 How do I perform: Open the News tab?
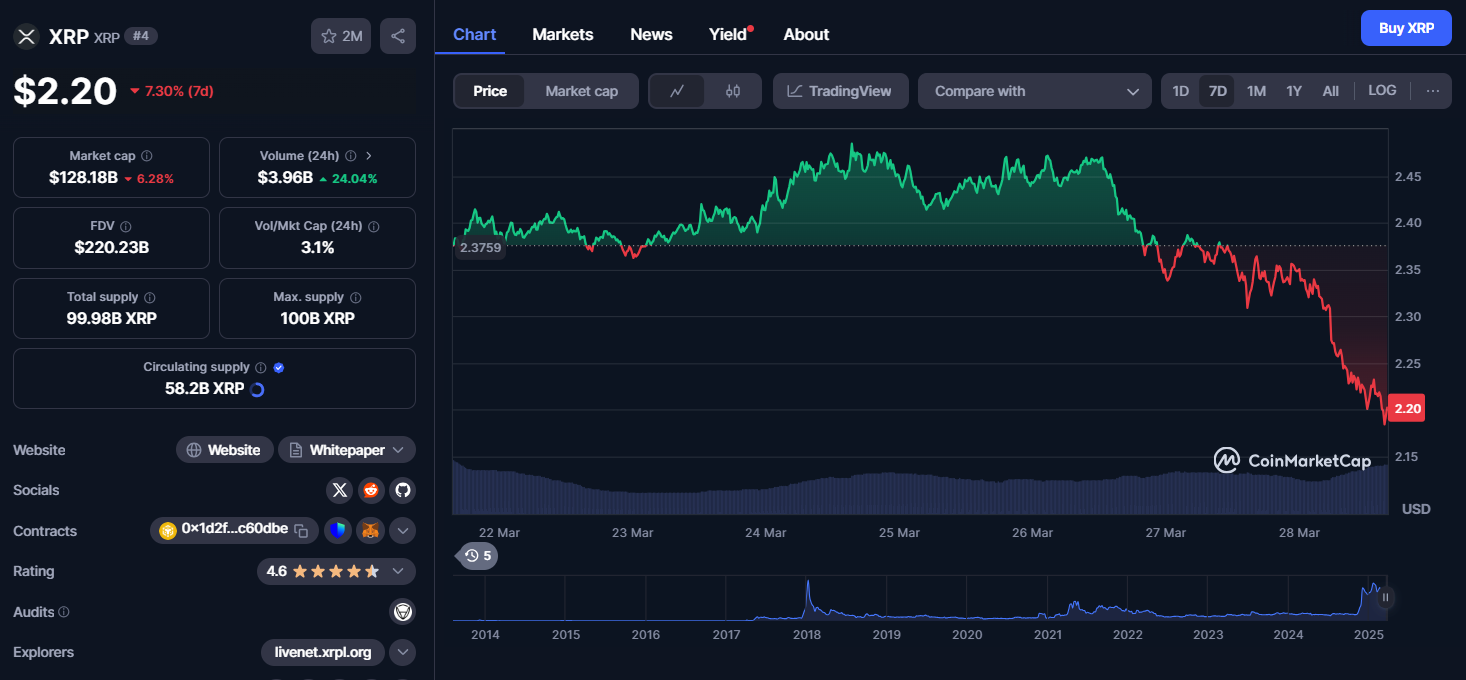pos(651,34)
